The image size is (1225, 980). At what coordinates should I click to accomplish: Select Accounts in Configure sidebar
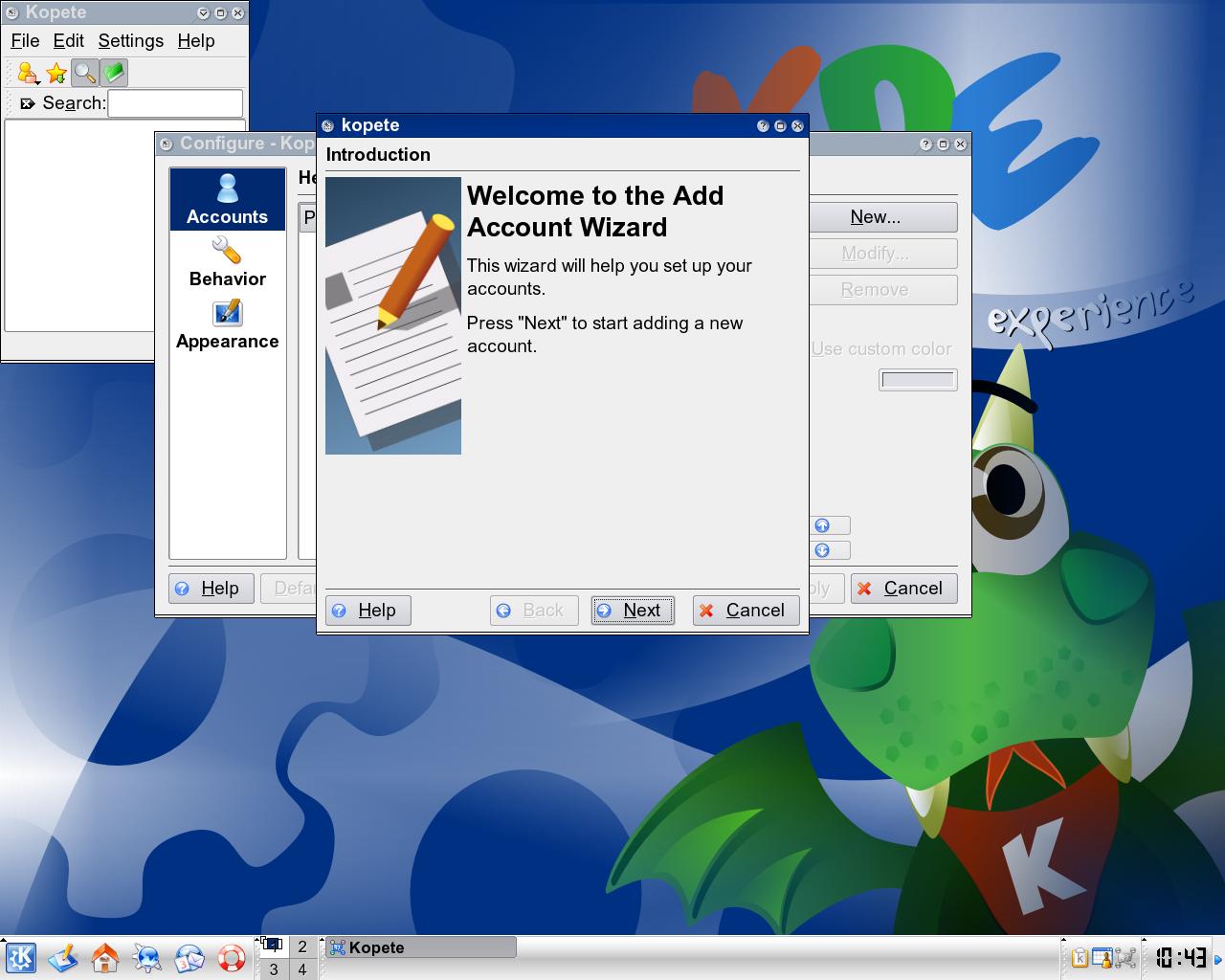tap(228, 200)
